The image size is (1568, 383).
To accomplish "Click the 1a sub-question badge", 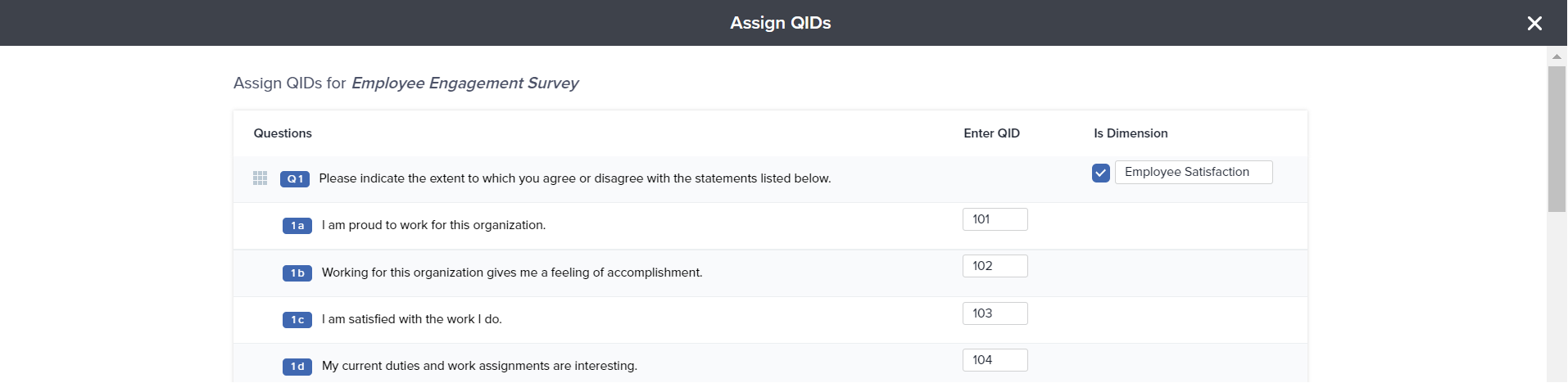I will [297, 226].
